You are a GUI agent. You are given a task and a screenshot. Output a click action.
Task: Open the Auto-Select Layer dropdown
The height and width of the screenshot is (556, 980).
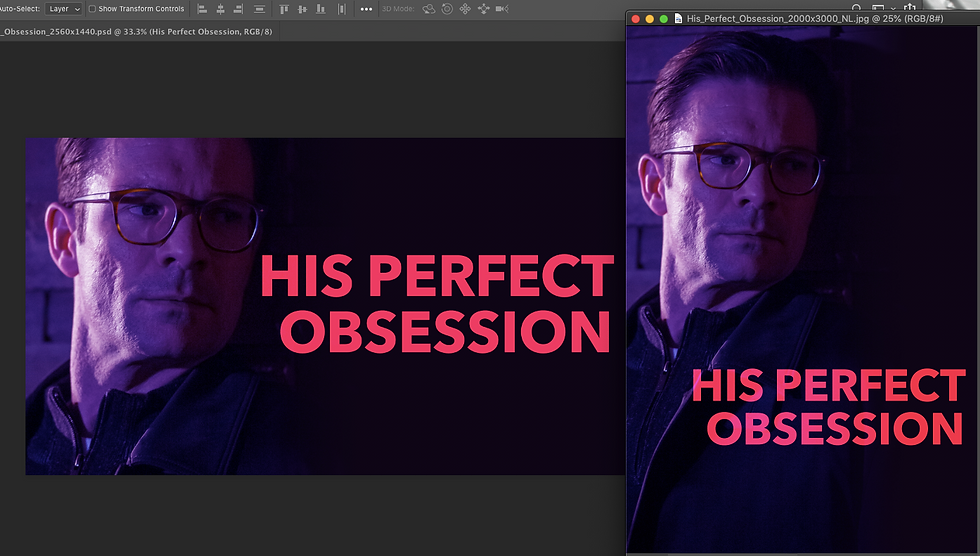[x=63, y=9]
